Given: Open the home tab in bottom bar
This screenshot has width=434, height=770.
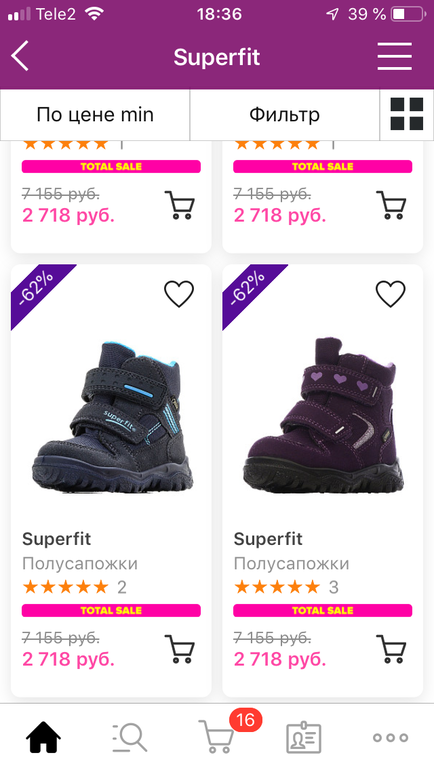Looking at the screenshot, I should click(x=43, y=737).
